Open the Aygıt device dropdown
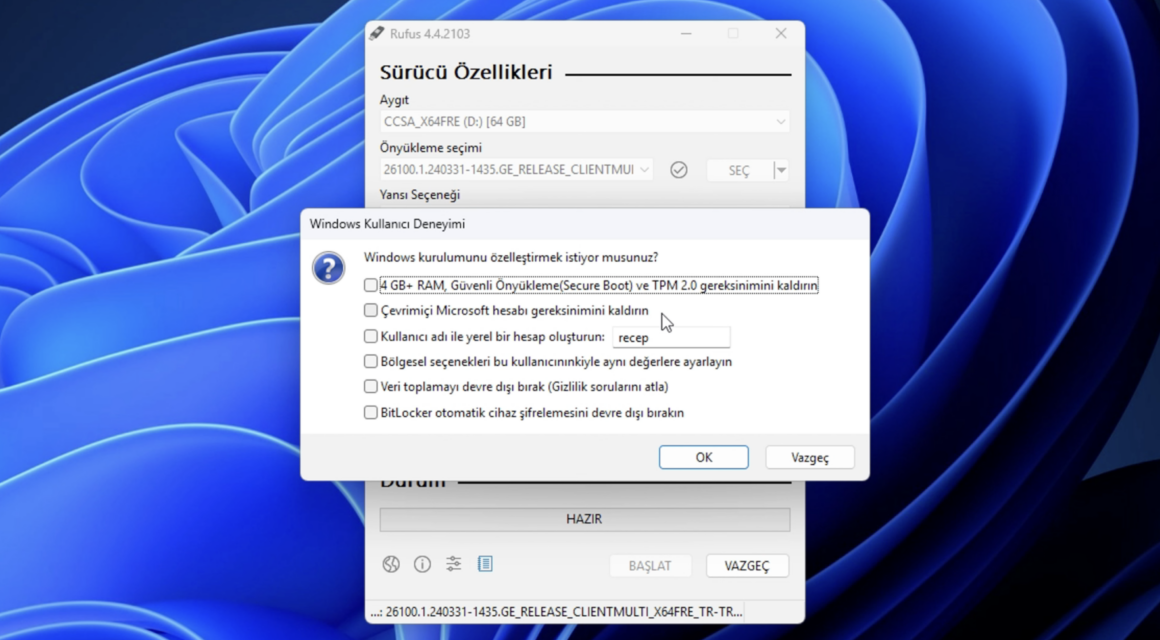The width and height of the screenshot is (1160, 640). 584,121
